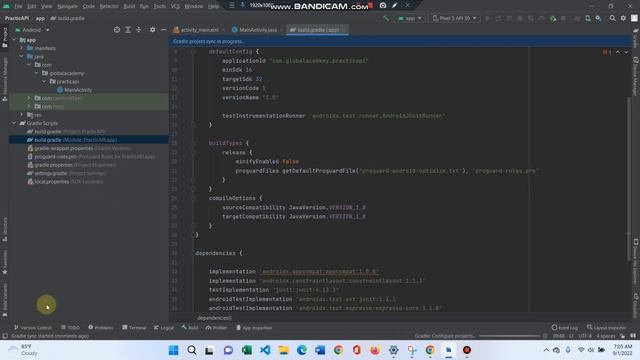Open the Problems tool window
Image resolution: width=640 pixels, height=360 pixels.
101,328
